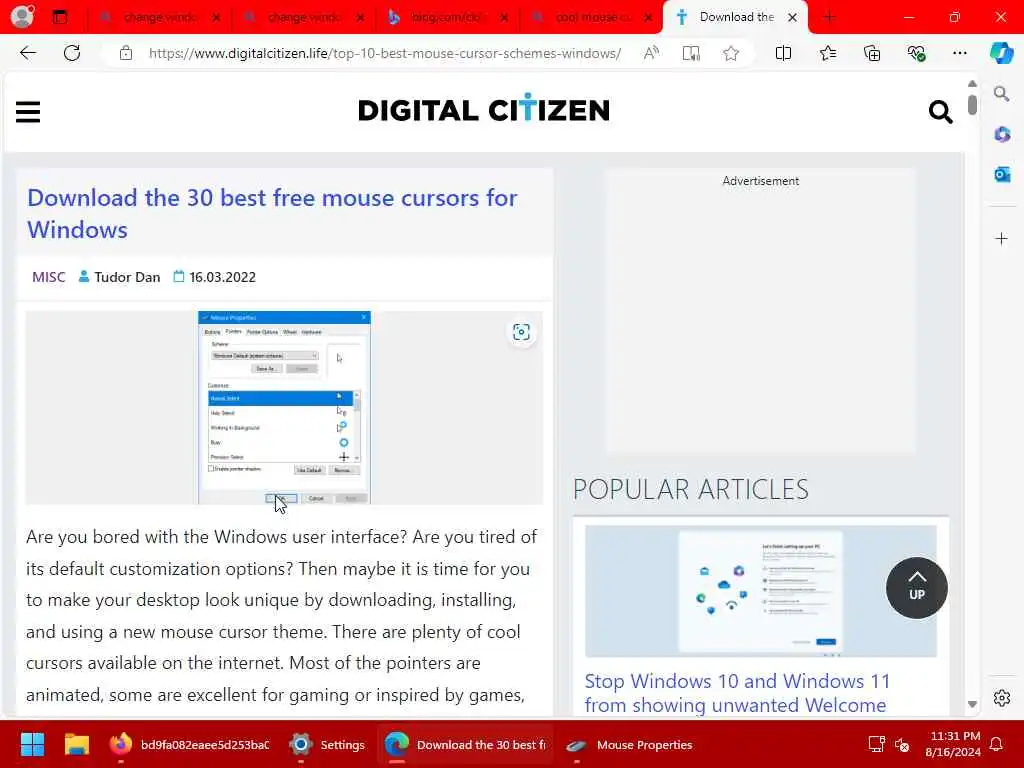Open the Edge sidebar Search icon
This screenshot has height=768, width=1024.
[x=1001, y=94]
